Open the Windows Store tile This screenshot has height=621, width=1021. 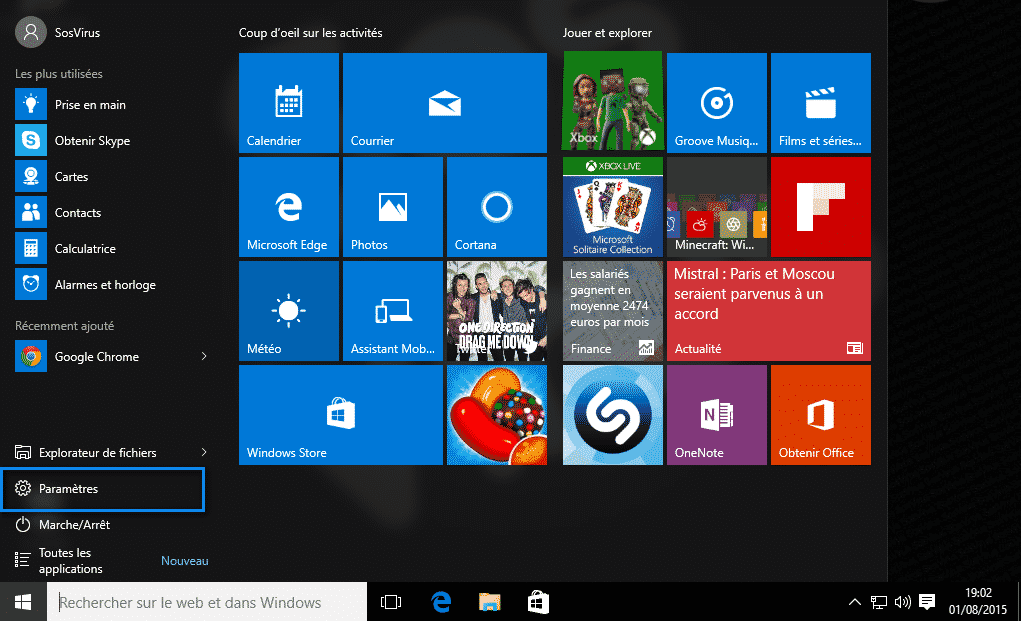[340, 415]
